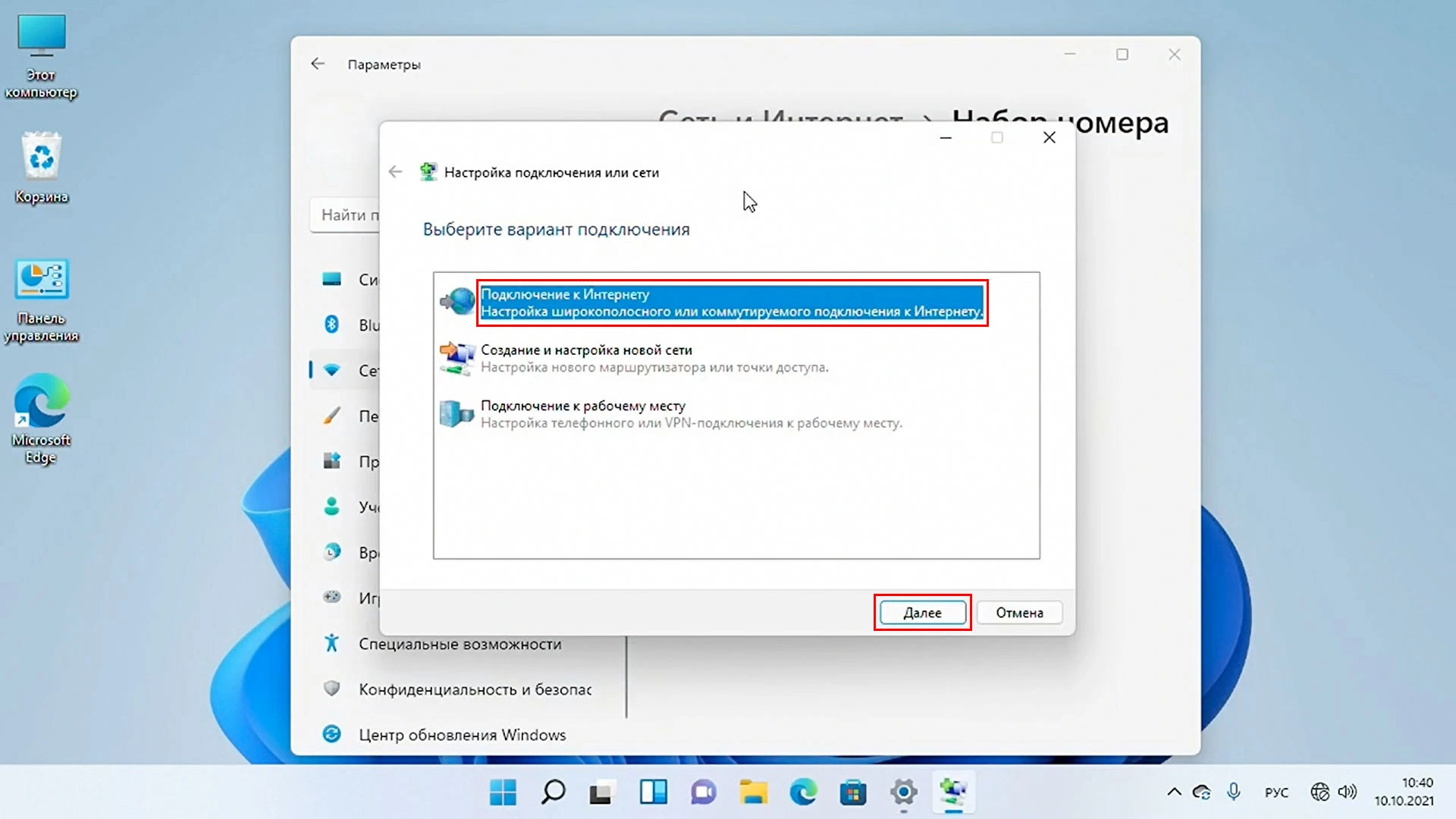Switch input language РУС in the tray
The image size is (1456, 819).
coord(1276,792)
